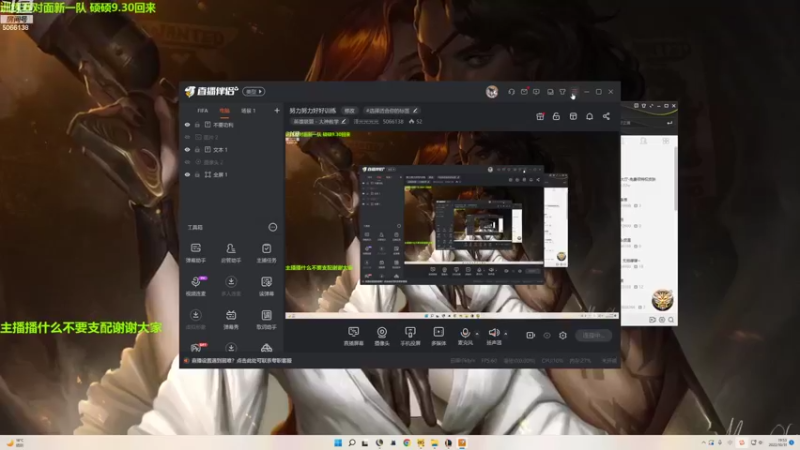This screenshot has height=450, width=800.
Task: Toggle the preview eye icon in bottom bar
Action: (547, 335)
